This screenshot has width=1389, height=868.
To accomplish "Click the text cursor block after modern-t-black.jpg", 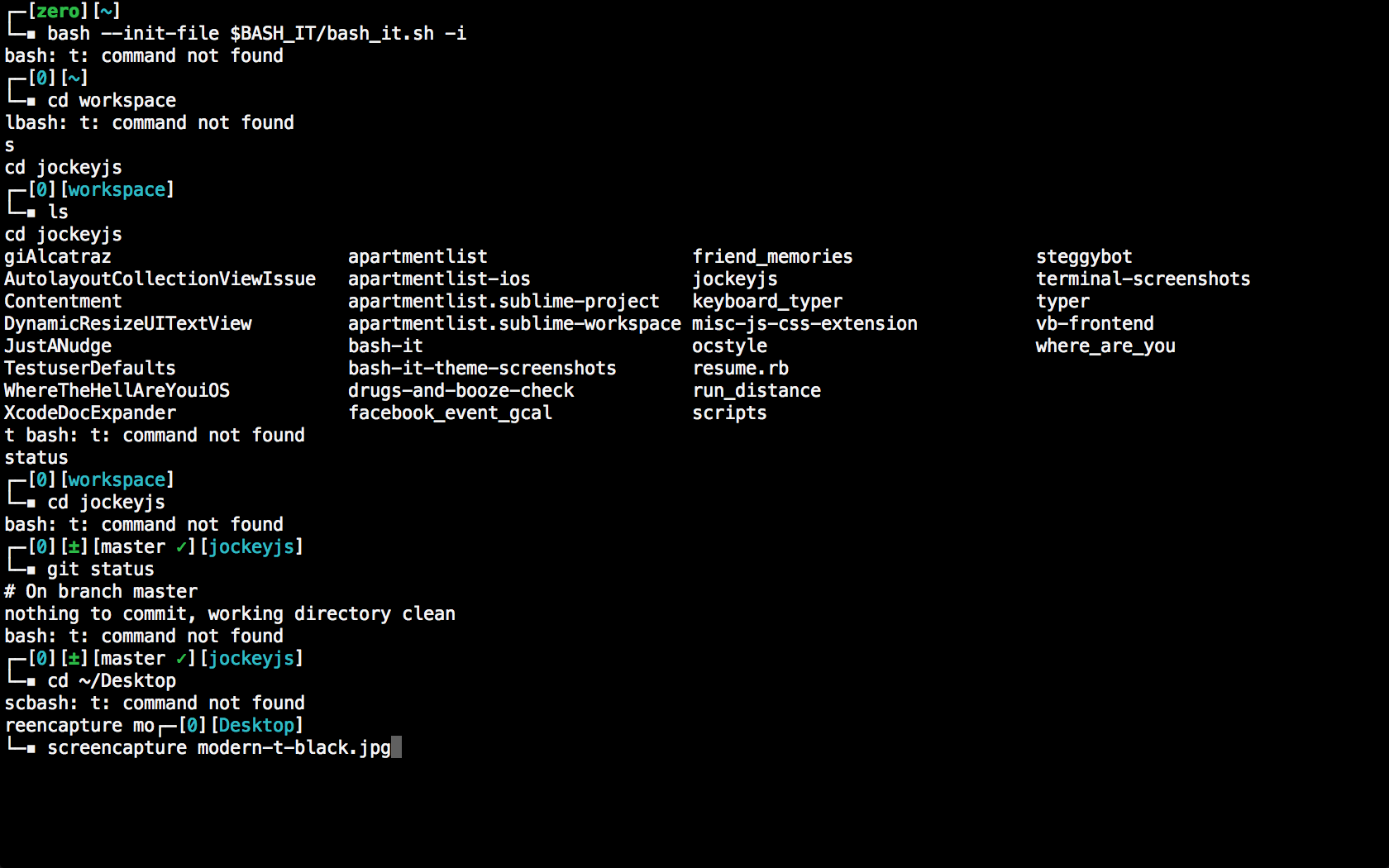I will click(x=396, y=747).
